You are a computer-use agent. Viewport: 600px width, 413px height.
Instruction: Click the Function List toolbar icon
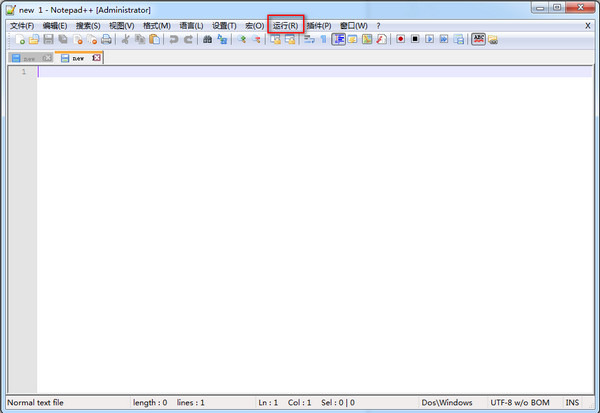(382, 39)
